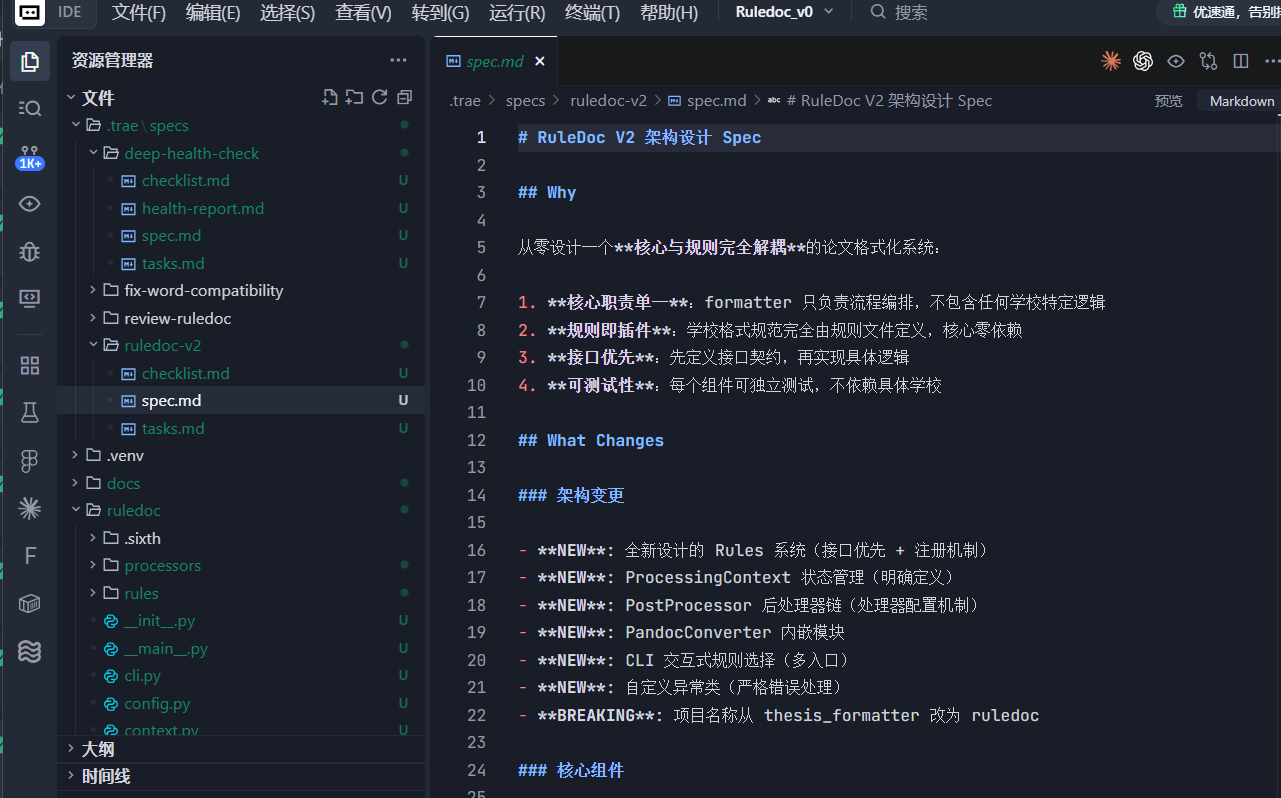Open health-report.md in the file tree

202,208
